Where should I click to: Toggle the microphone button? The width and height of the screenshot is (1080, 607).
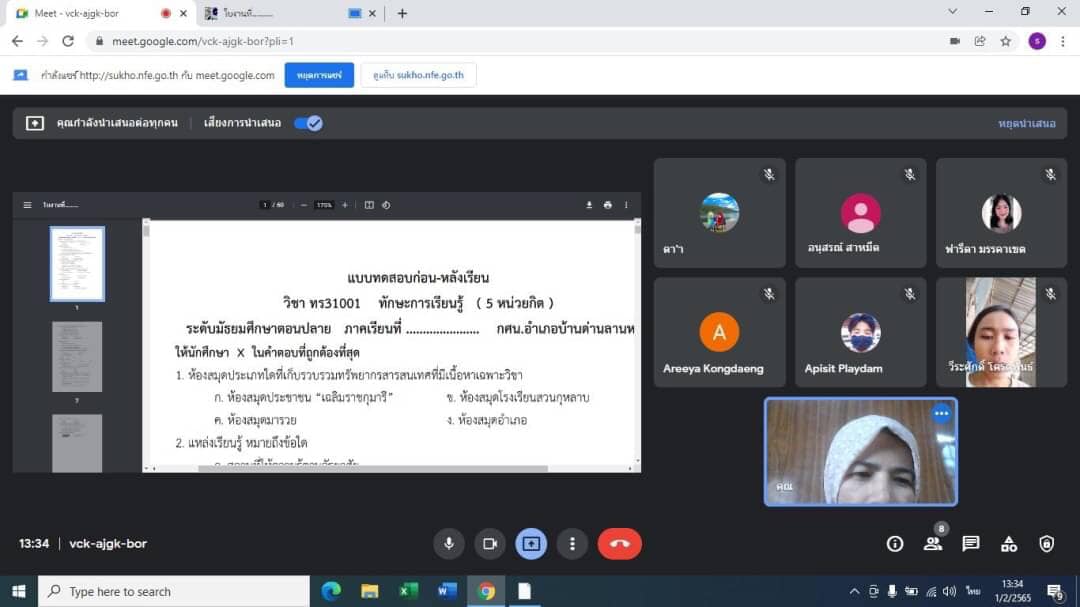click(x=449, y=544)
